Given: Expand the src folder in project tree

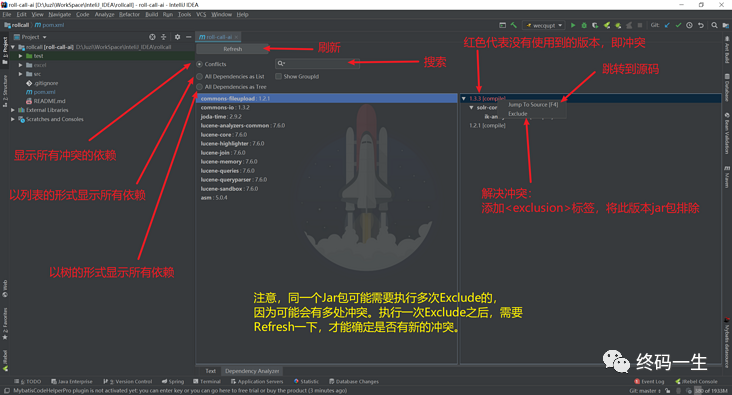Looking at the screenshot, I should tap(21, 74).
